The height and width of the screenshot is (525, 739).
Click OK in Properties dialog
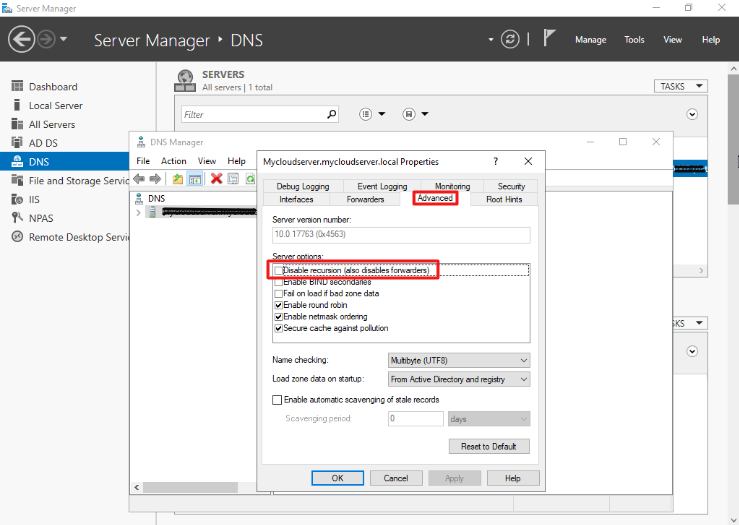point(337,478)
